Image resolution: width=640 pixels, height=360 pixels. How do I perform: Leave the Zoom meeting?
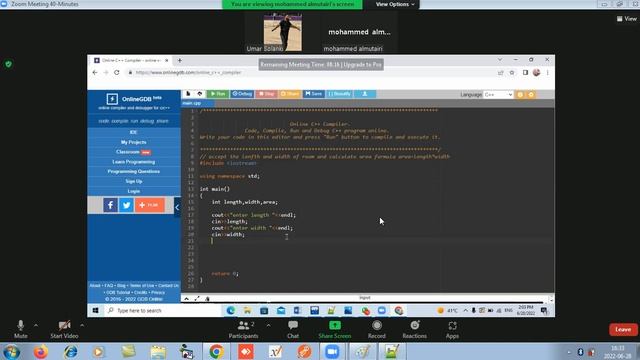click(x=623, y=329)
